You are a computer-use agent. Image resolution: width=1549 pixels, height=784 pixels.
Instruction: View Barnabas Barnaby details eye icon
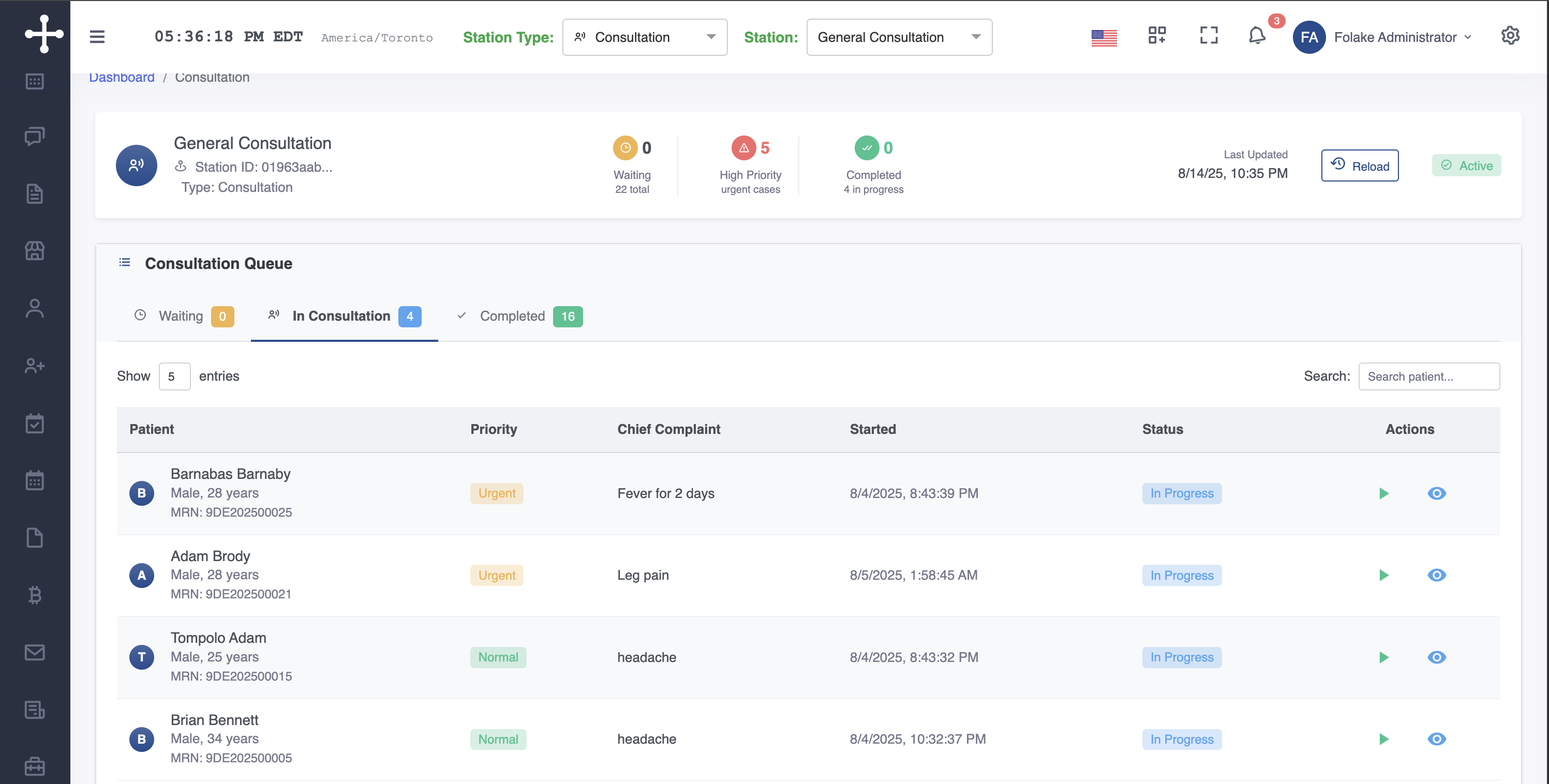(x=1436, y=493)
